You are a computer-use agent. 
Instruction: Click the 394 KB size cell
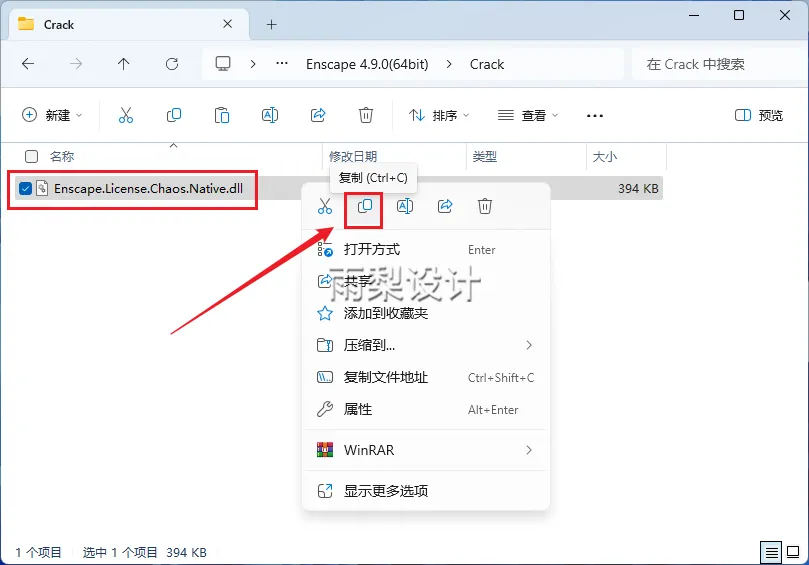click(638, 189)
